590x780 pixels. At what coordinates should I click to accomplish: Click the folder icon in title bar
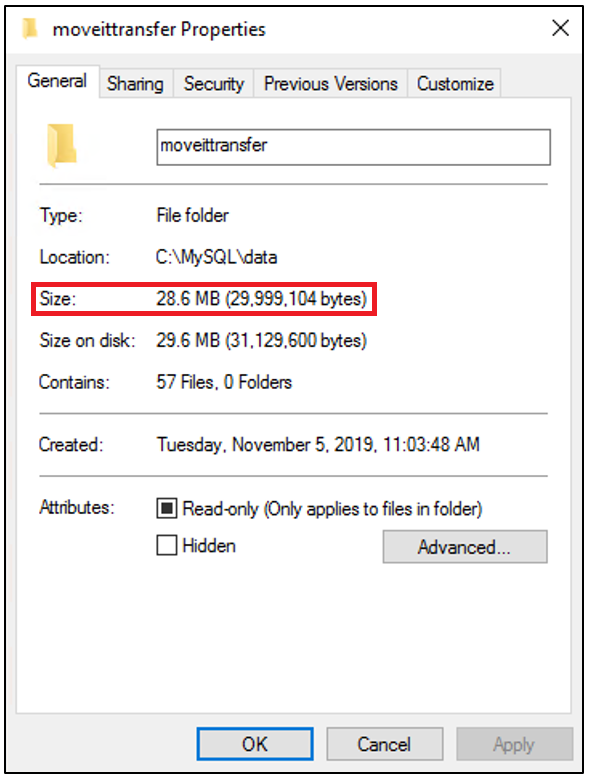(x=30, y=28)
